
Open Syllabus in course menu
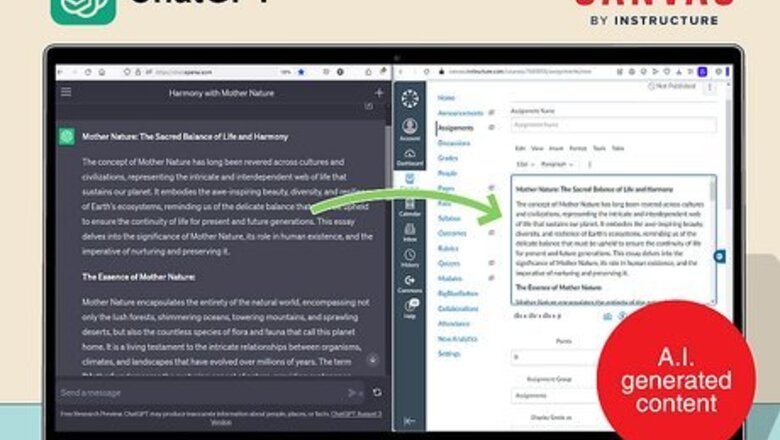tap(449, 218)
